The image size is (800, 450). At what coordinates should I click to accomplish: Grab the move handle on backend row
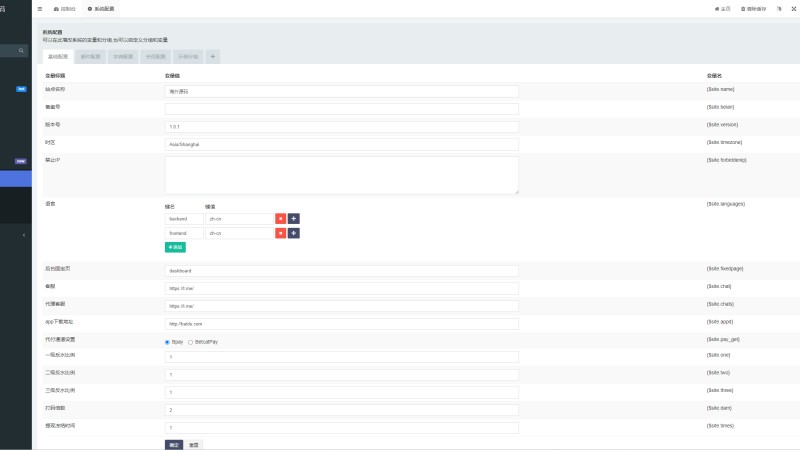coord(294,219)
